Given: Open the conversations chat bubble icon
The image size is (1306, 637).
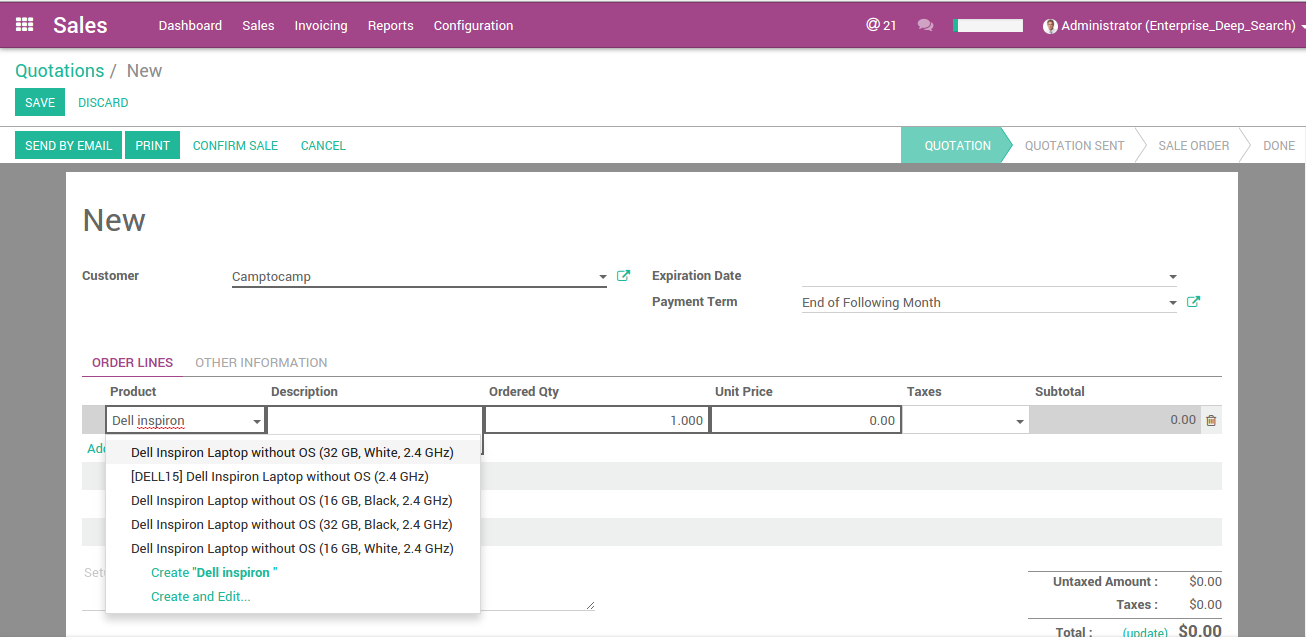Looking at the screenshot, I should tap(925, 25).
